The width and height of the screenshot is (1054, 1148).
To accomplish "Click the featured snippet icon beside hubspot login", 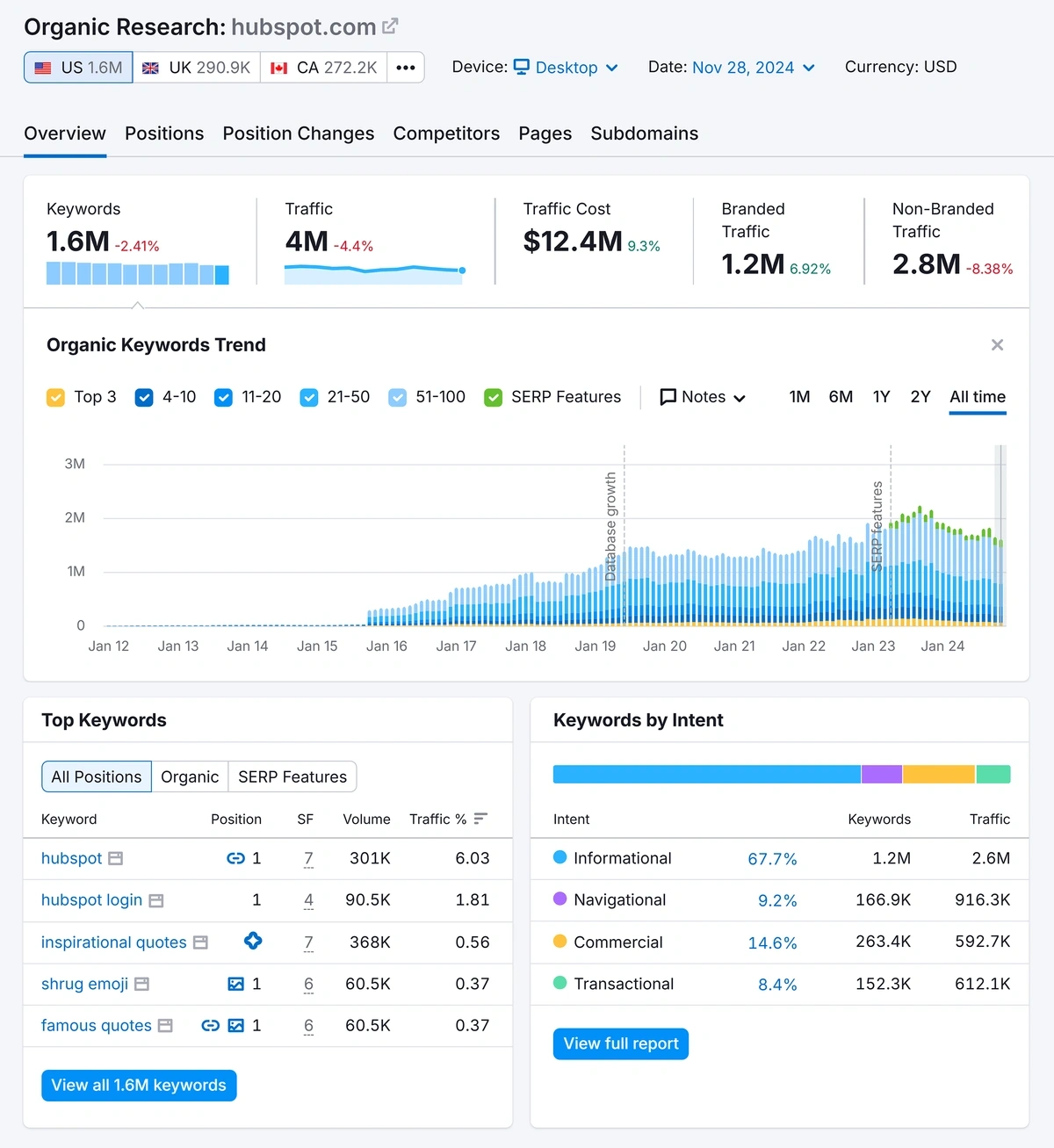I will point(157,900).
